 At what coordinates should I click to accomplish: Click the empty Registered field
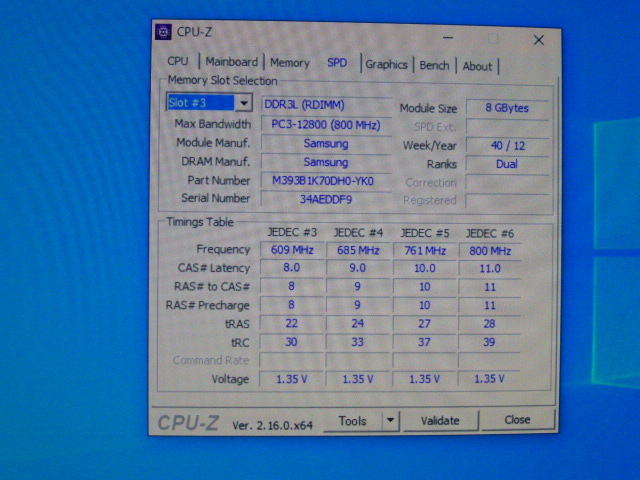pyautogui.click(x=507, y=201)
